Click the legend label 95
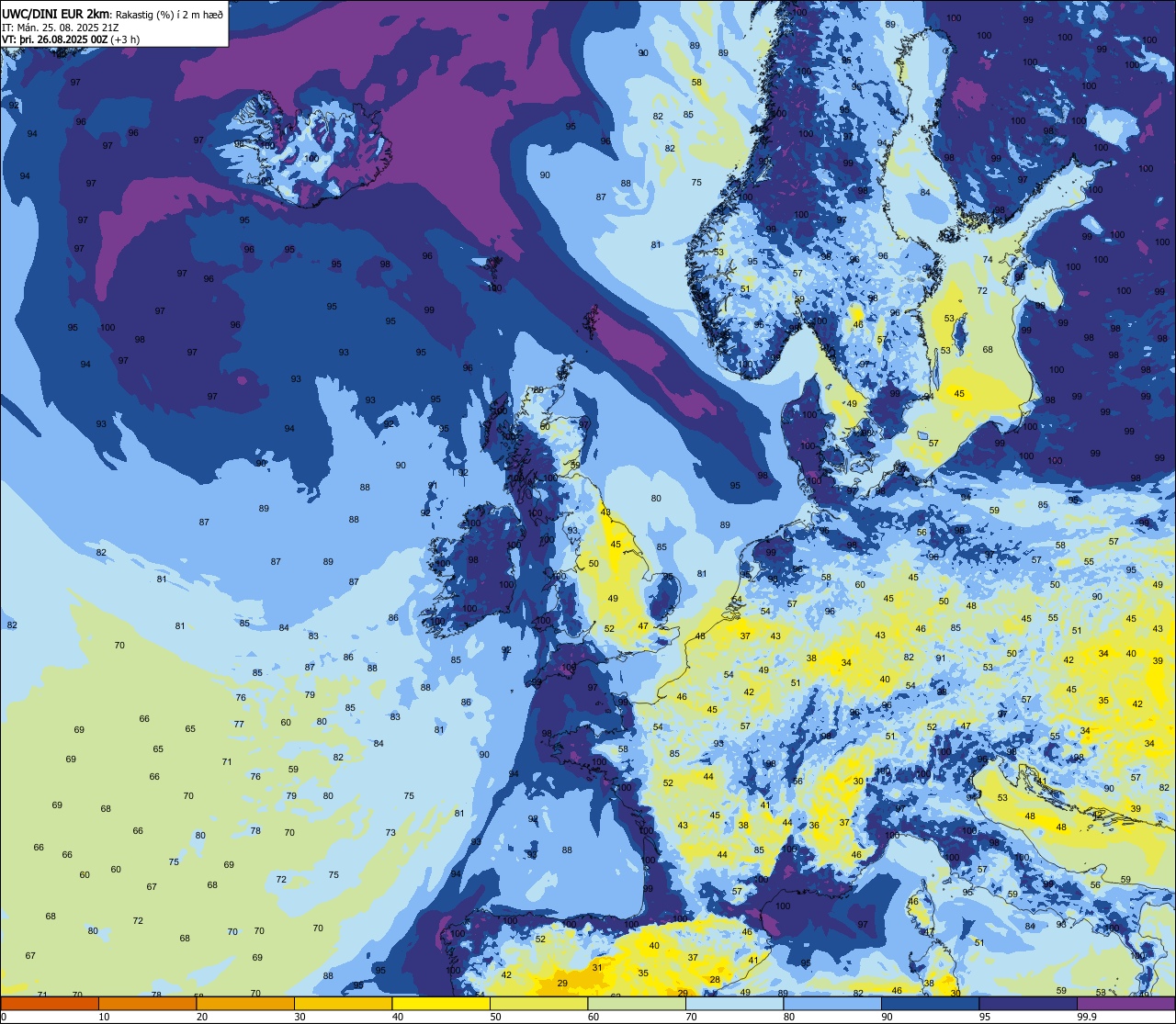The height and width of the screenshot is (1024, 1176). (985, 1017)
